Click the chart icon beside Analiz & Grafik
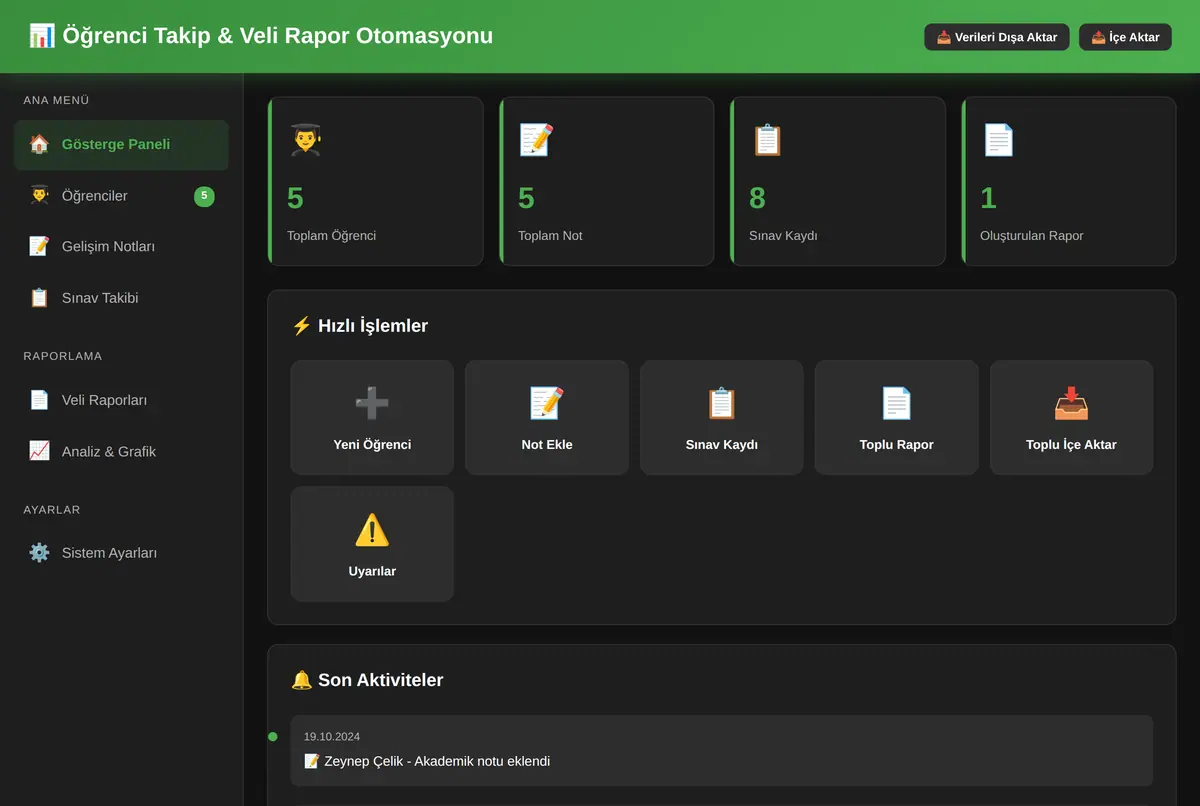This screenshot has height=806, width=1200. [39, 451]
